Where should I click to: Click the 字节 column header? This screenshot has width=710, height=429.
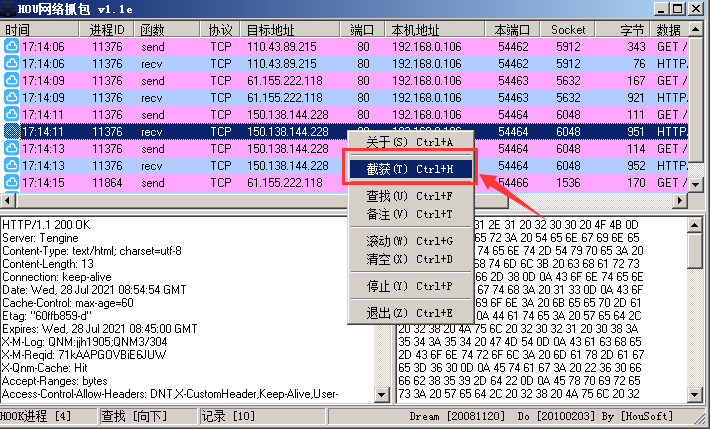point(633,30)
